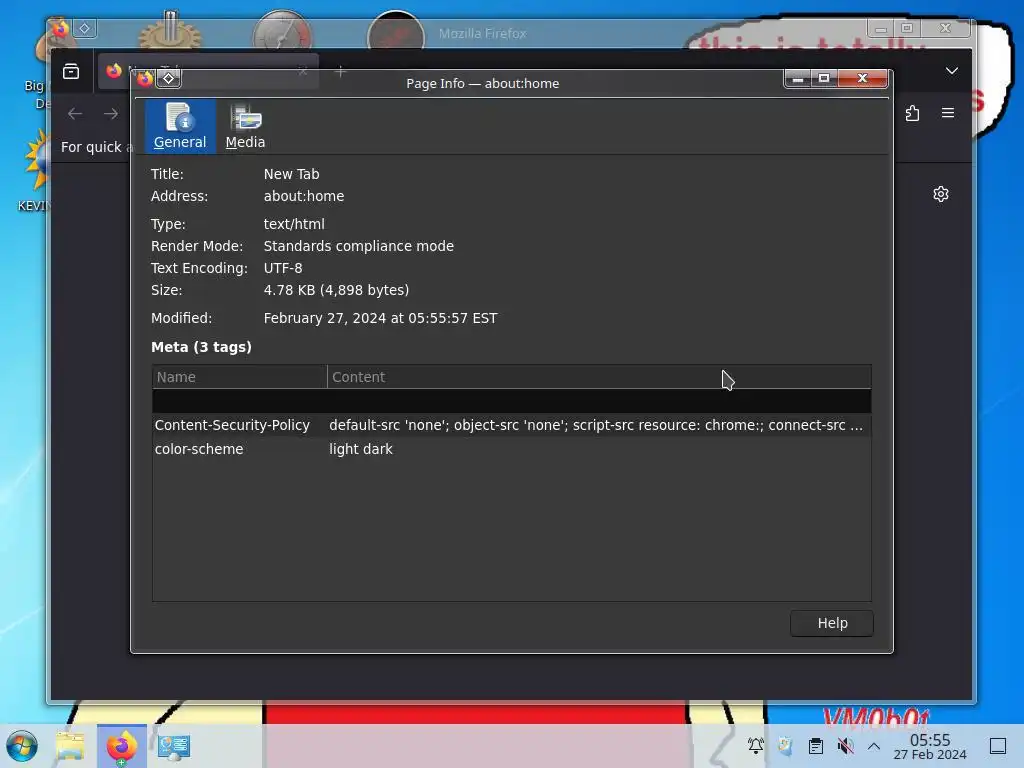Image resolution: width=1024 pixels, height=768 pixels.
Task: Expand the Firefox list all tabs chevron
Action: (952, 71)
